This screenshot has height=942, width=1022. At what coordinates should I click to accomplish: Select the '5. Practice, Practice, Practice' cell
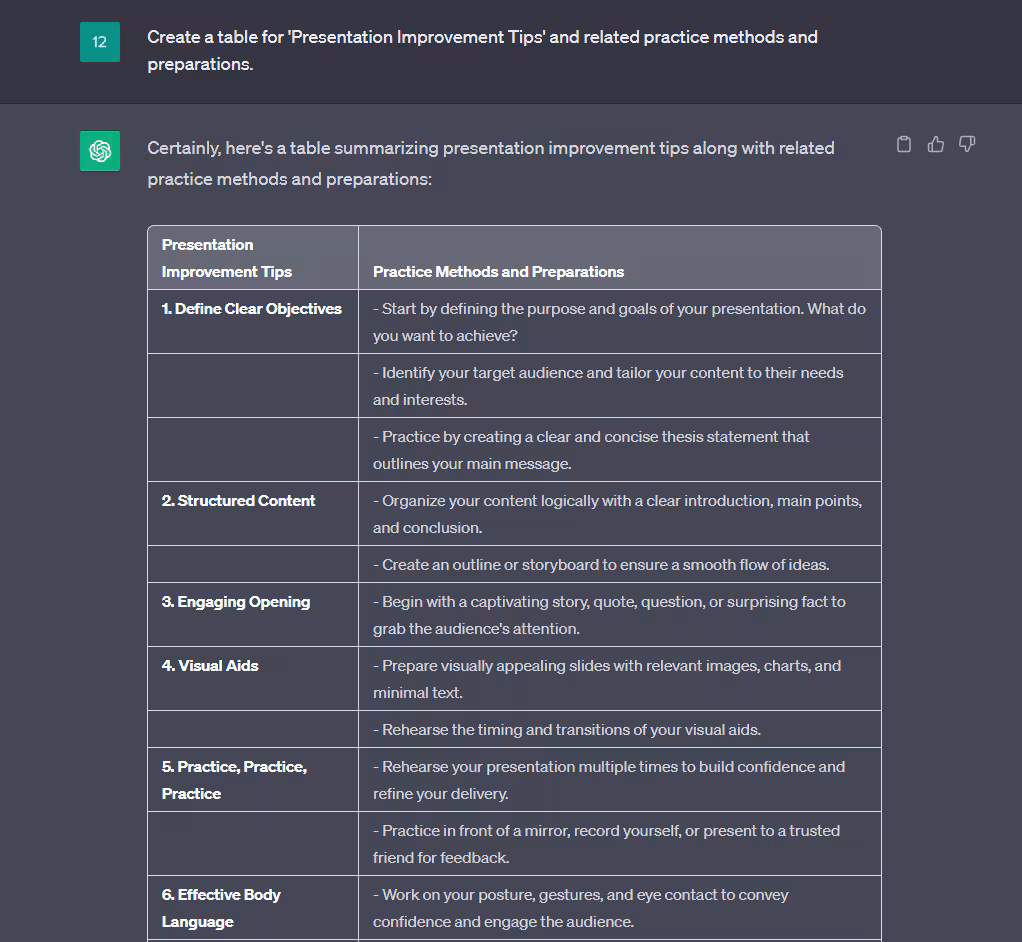(x=234, y=780)
